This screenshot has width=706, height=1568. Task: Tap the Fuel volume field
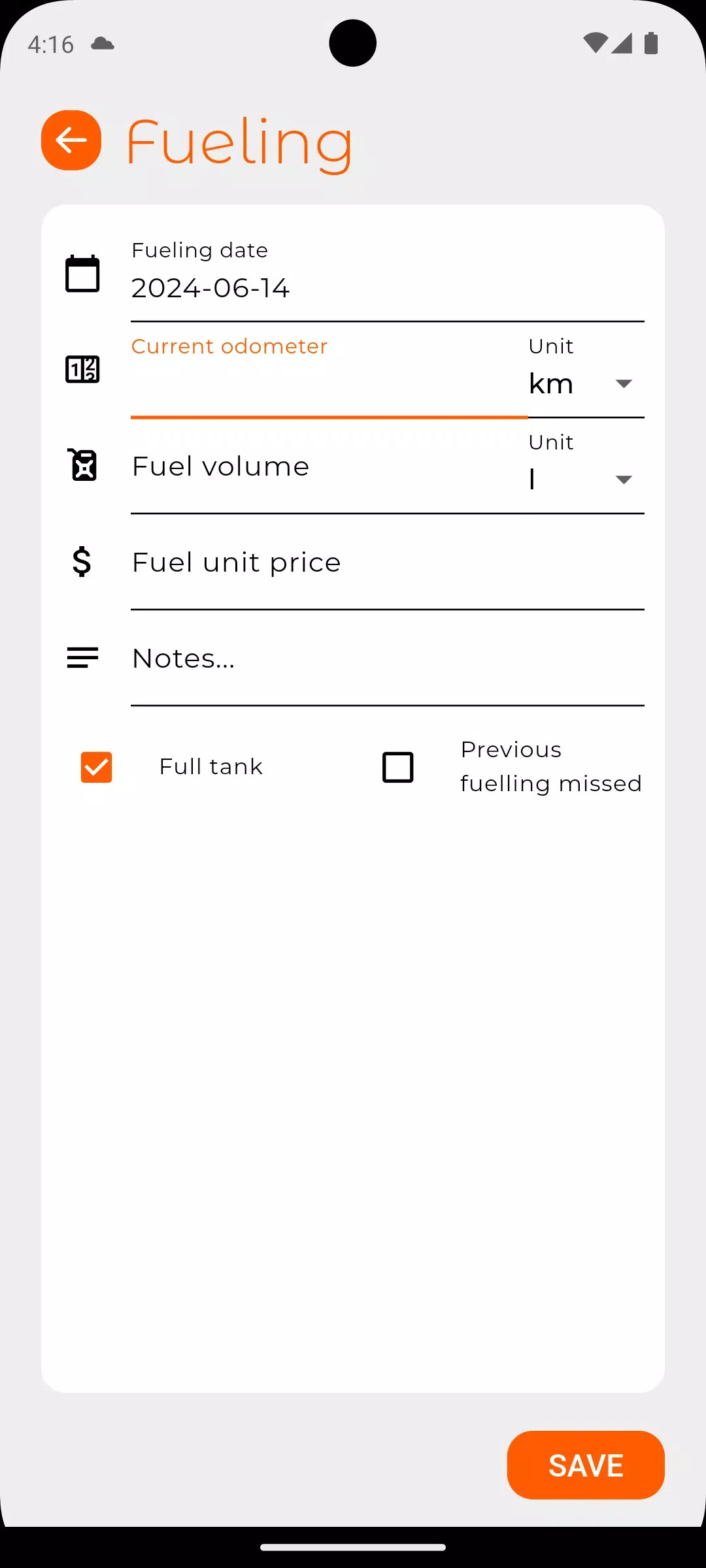328,466
